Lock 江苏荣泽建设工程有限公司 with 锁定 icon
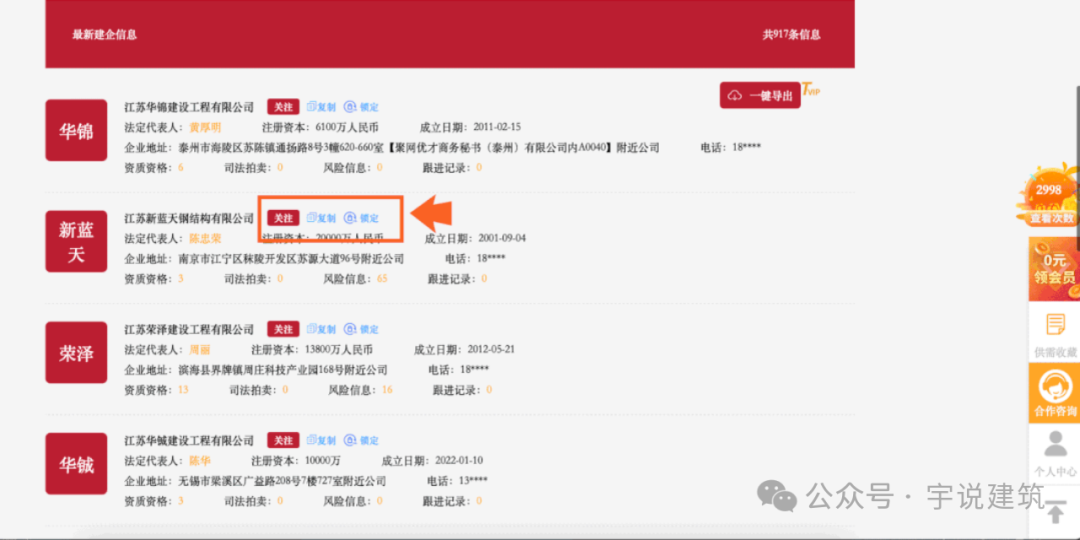The image size is (1080, 540). 361,329
